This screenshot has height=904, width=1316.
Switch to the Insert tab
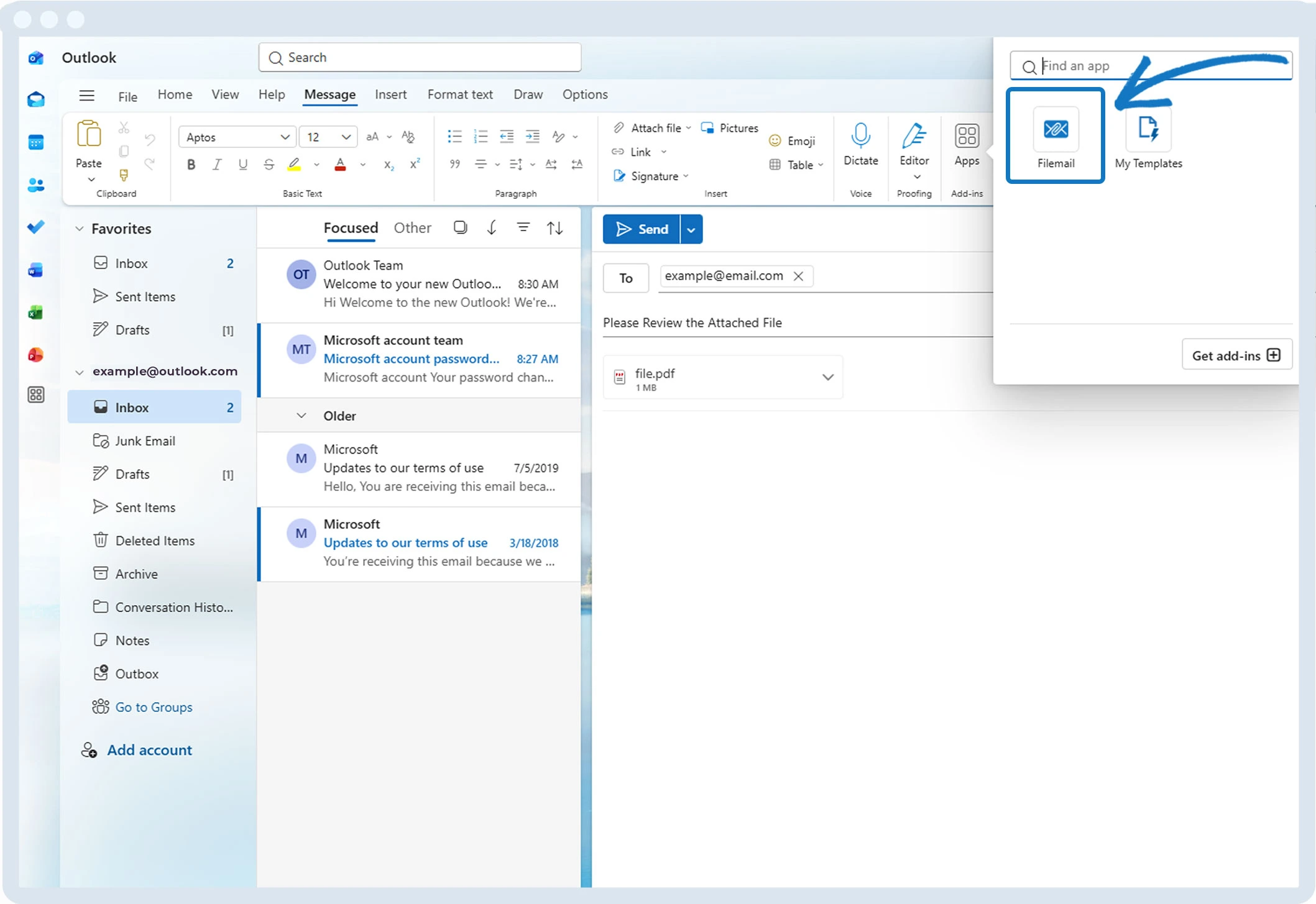[390, 94]
